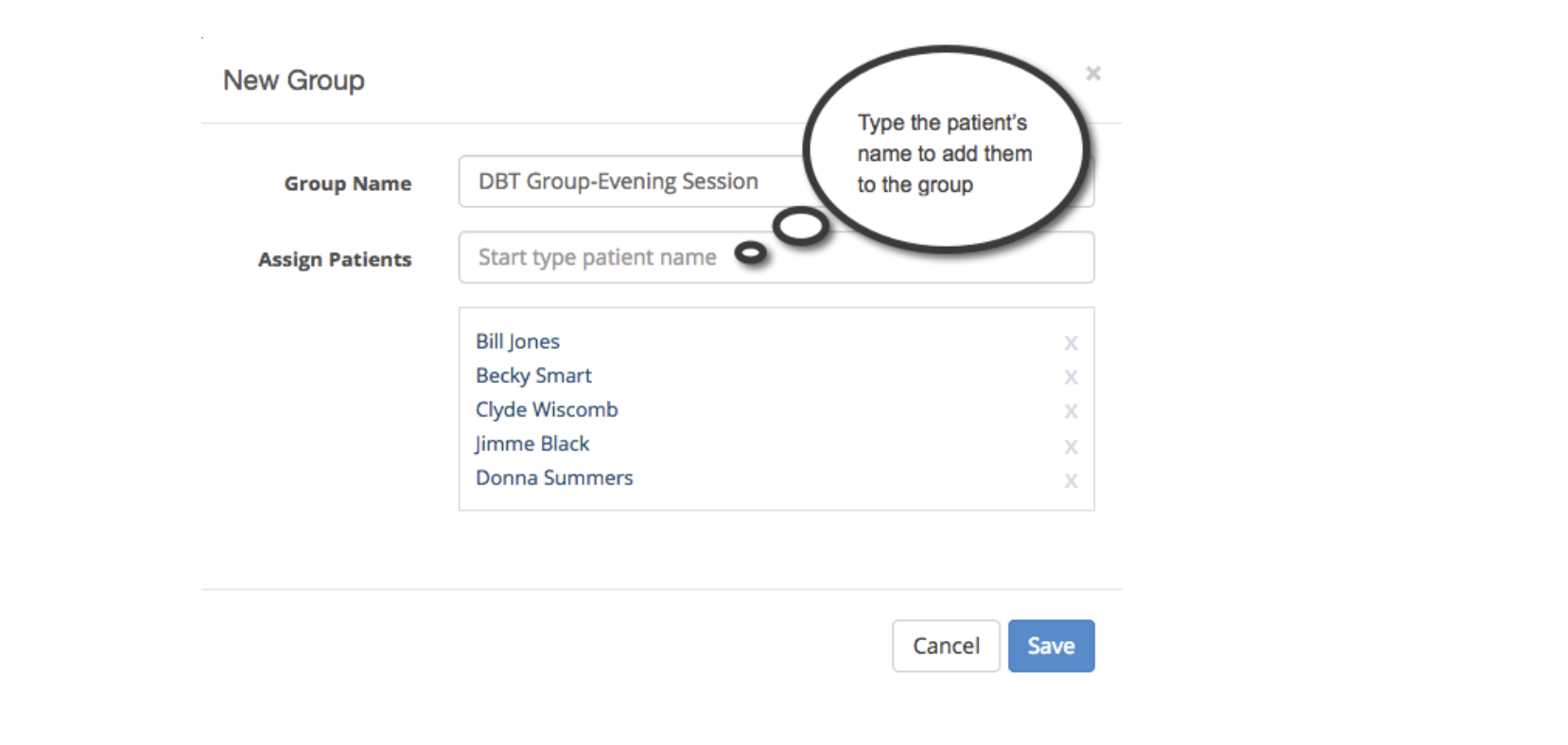The width and height of the screenshot is (1568, 745).
Task: Save the DBT Group-Evening Session group
Action: 1051,646
